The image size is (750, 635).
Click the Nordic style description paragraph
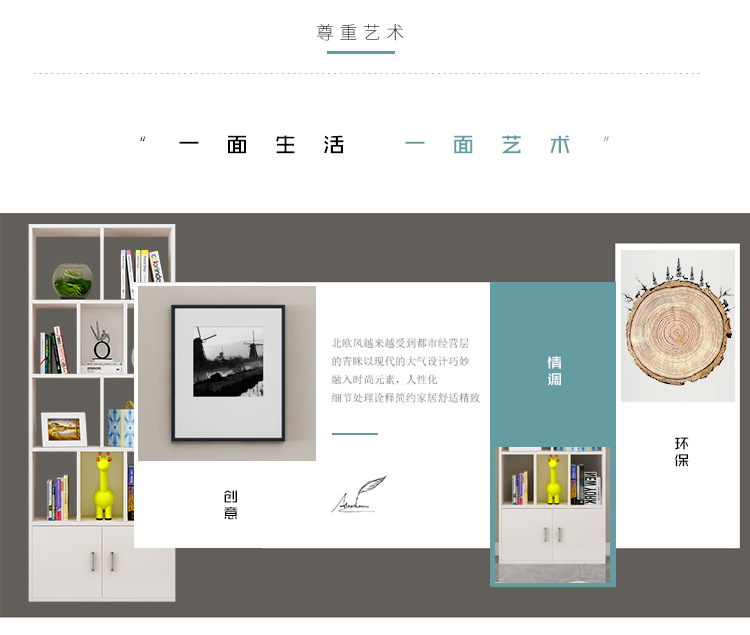[406, 370]
